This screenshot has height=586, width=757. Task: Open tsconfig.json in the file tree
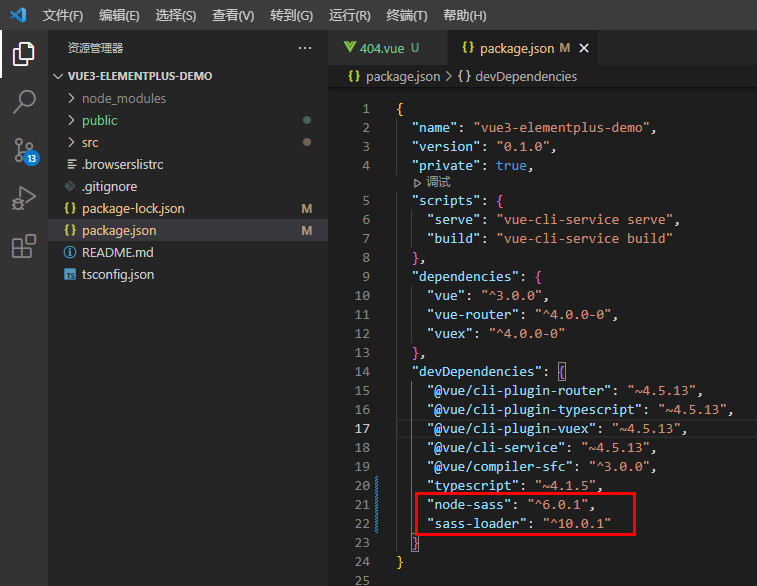click(x=188, y=275)
